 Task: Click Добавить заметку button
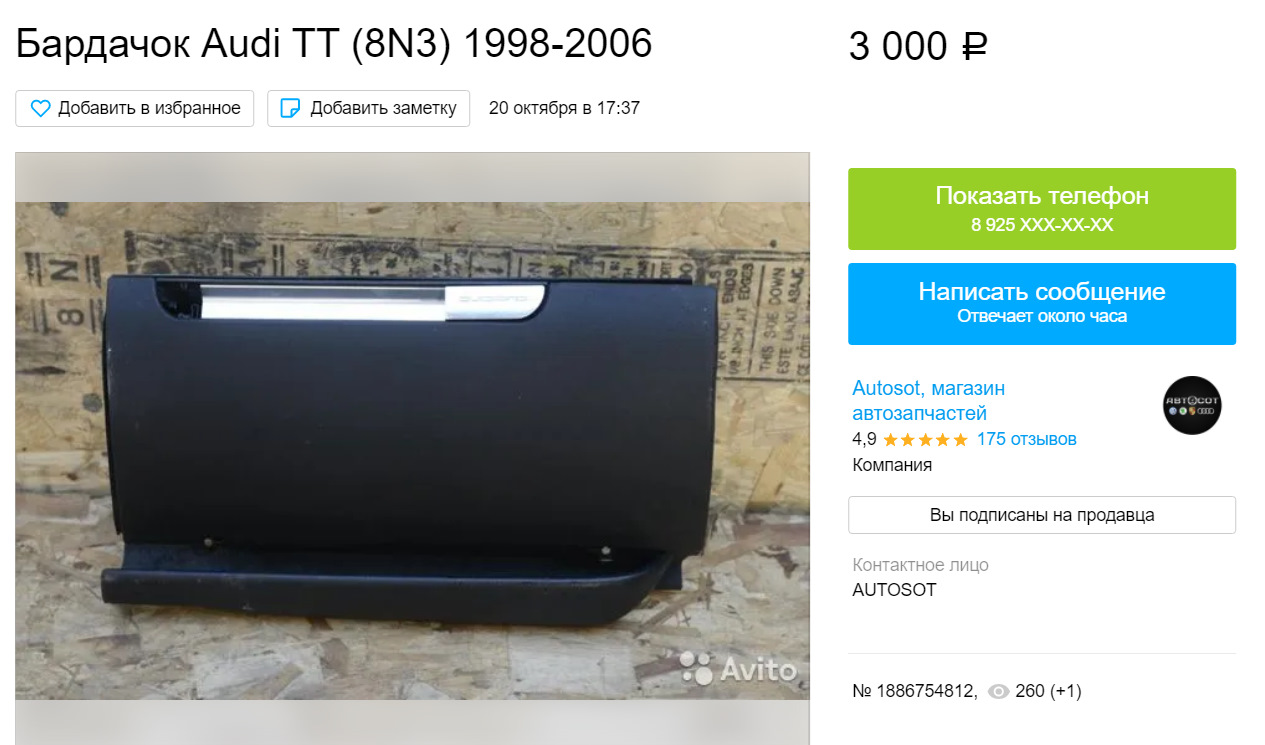pos(368,108)
